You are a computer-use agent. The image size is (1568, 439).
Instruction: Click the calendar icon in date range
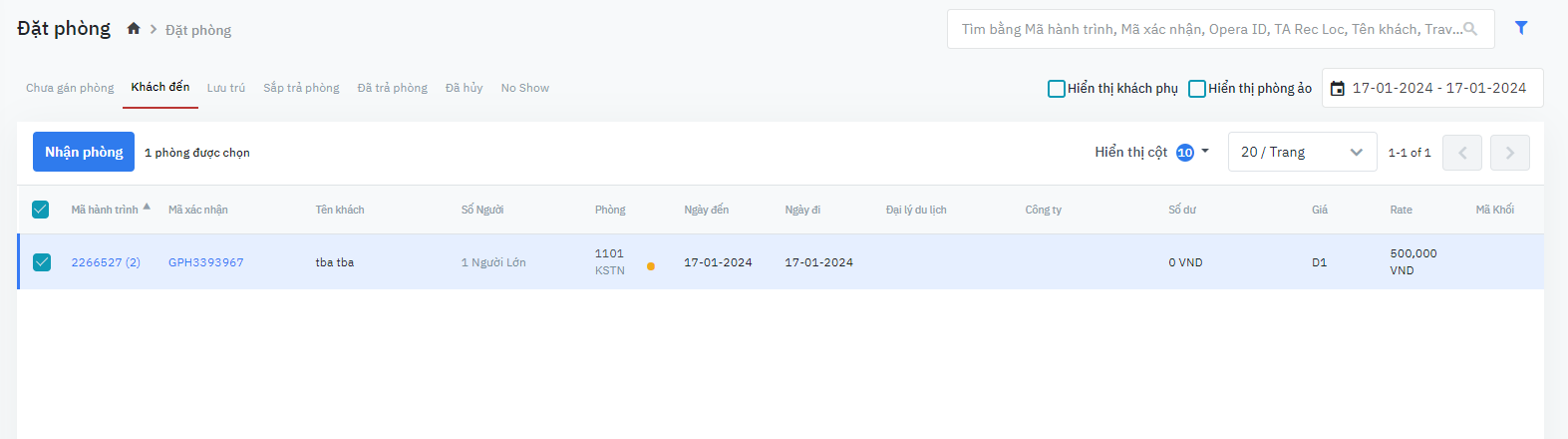pos(1338,89)
